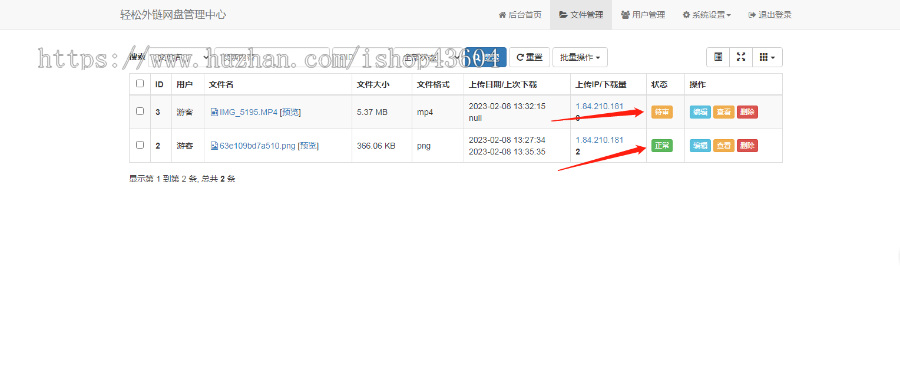
Task: Click the 文件大小 column header
Action: [x=382, y=84]
